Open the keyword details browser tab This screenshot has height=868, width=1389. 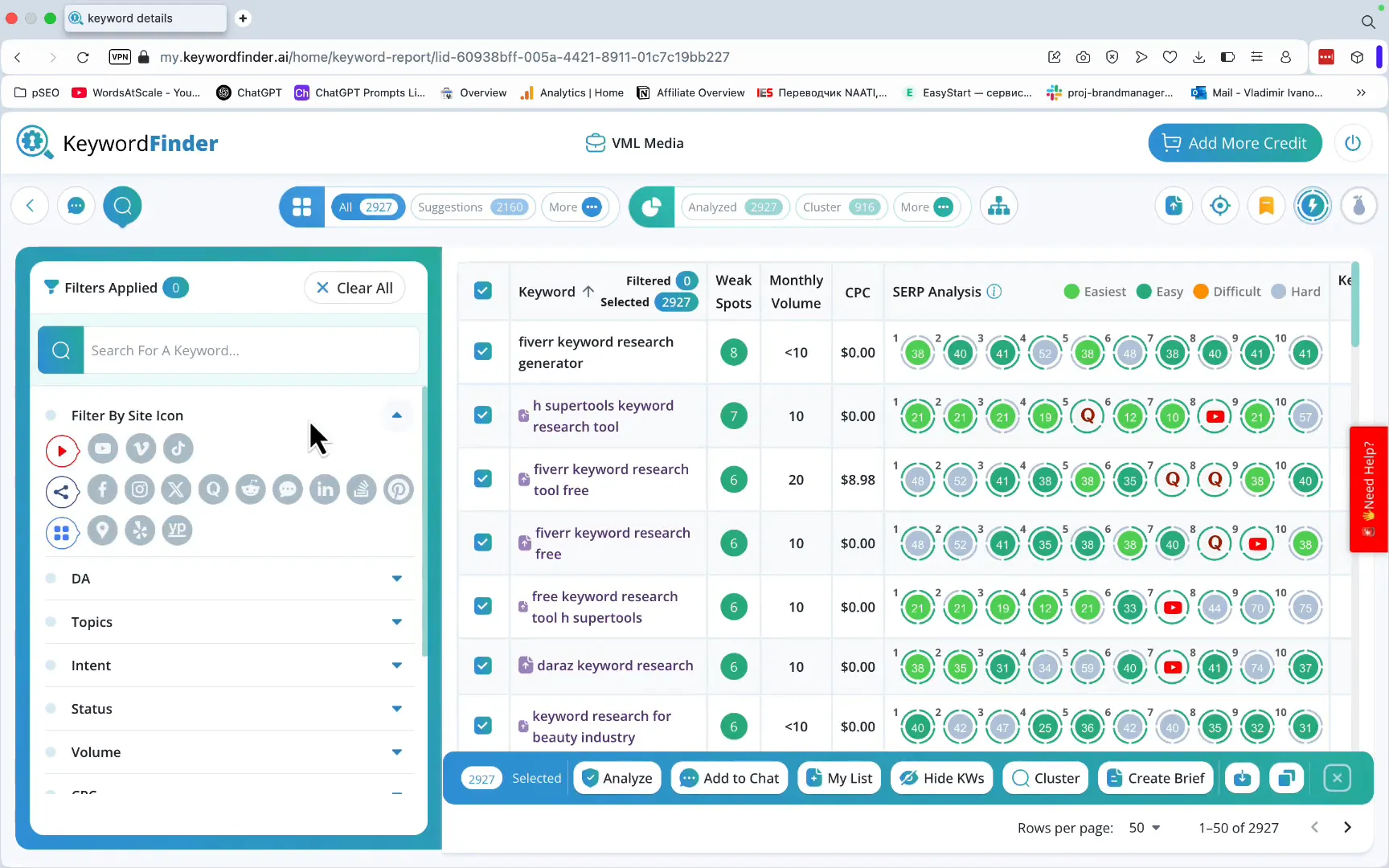click(145, 18)
